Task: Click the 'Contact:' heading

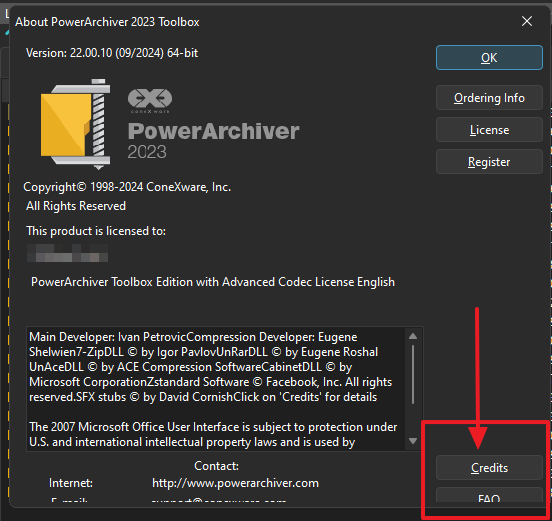Action: (x=216, y=466)
